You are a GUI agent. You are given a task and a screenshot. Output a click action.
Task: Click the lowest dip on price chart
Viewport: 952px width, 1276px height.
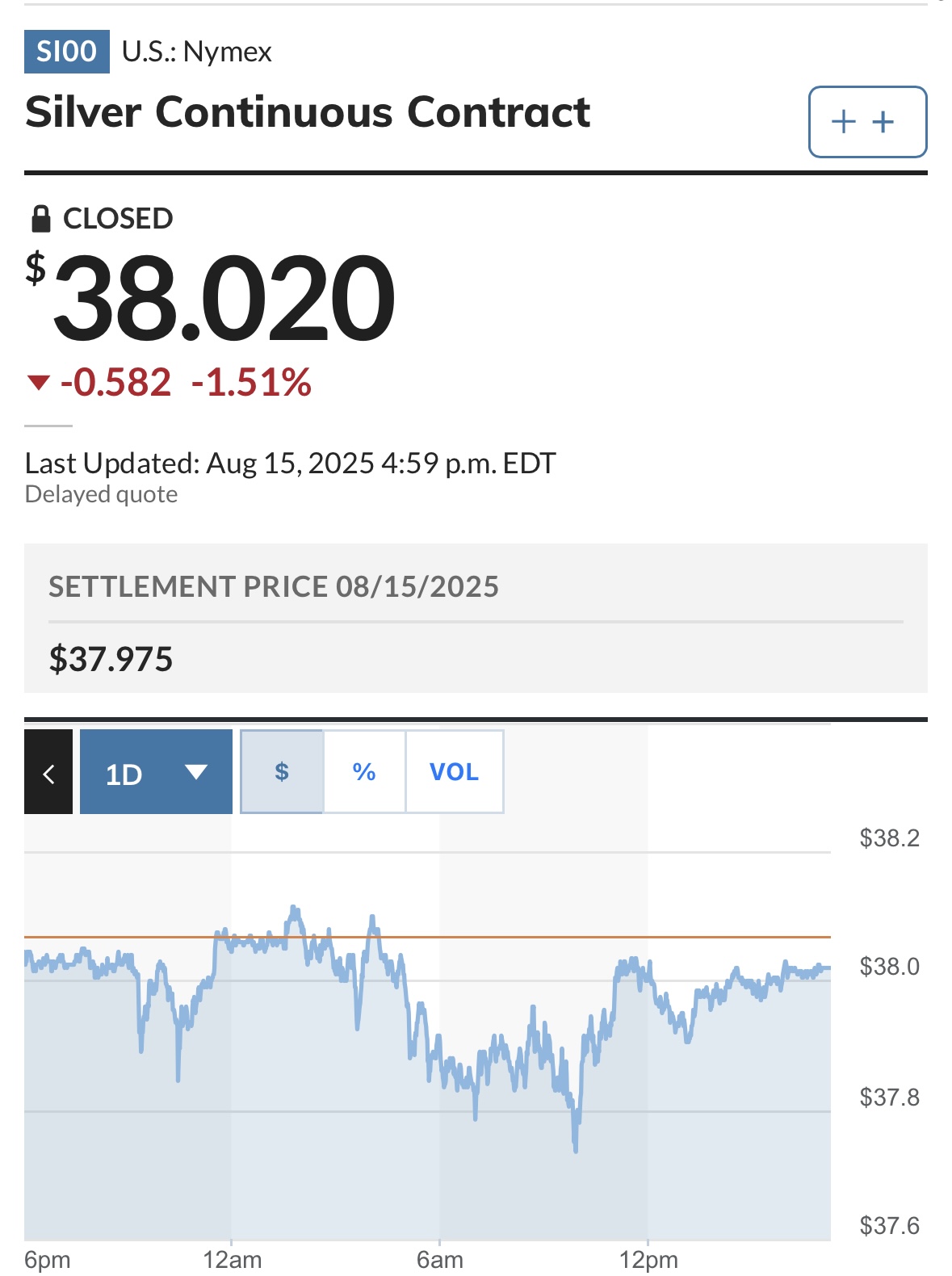click(x=575, y=1147)
